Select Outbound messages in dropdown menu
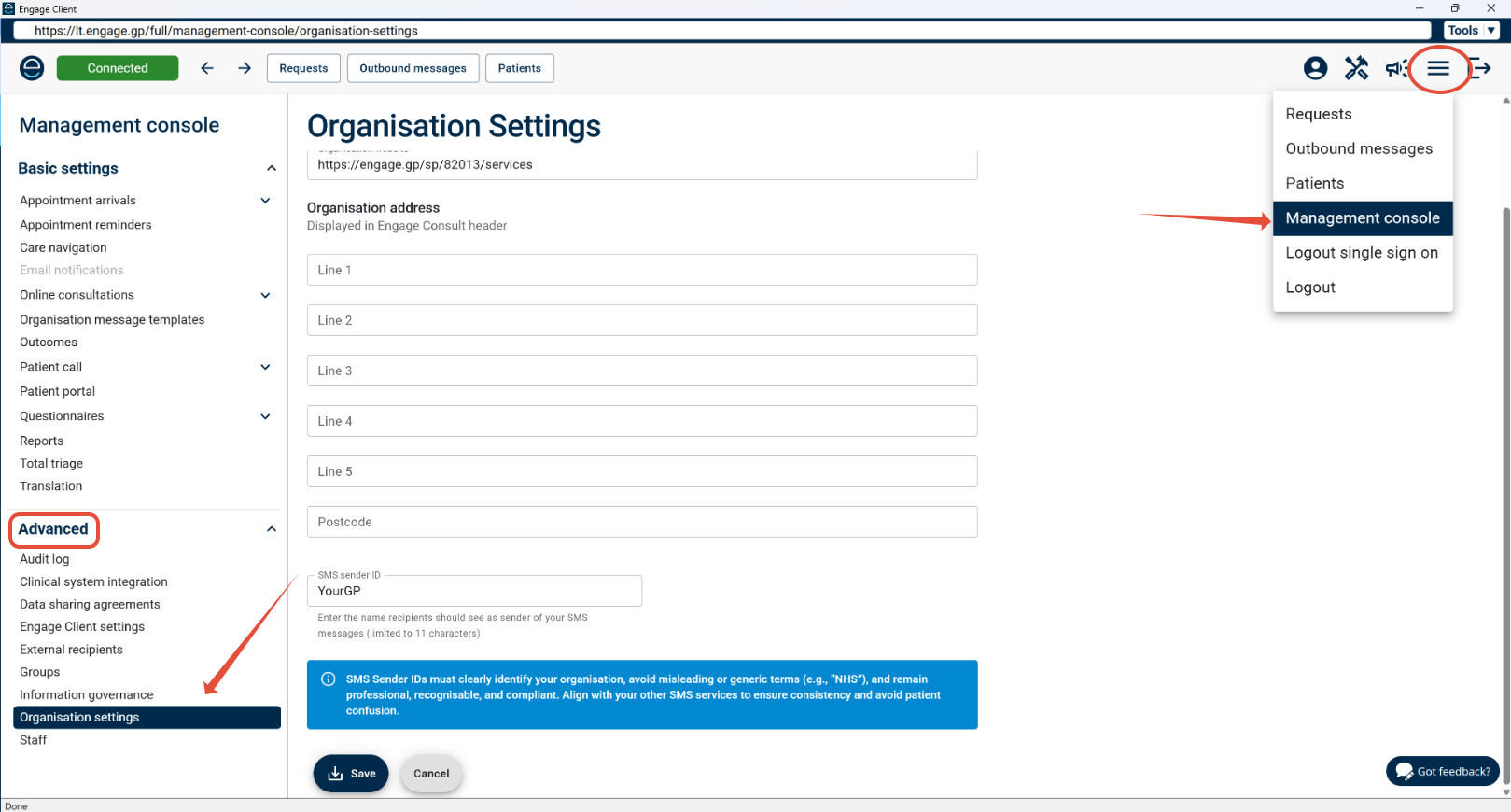Viewport: 1511px width, 812px height. (x=1363, y=148)
